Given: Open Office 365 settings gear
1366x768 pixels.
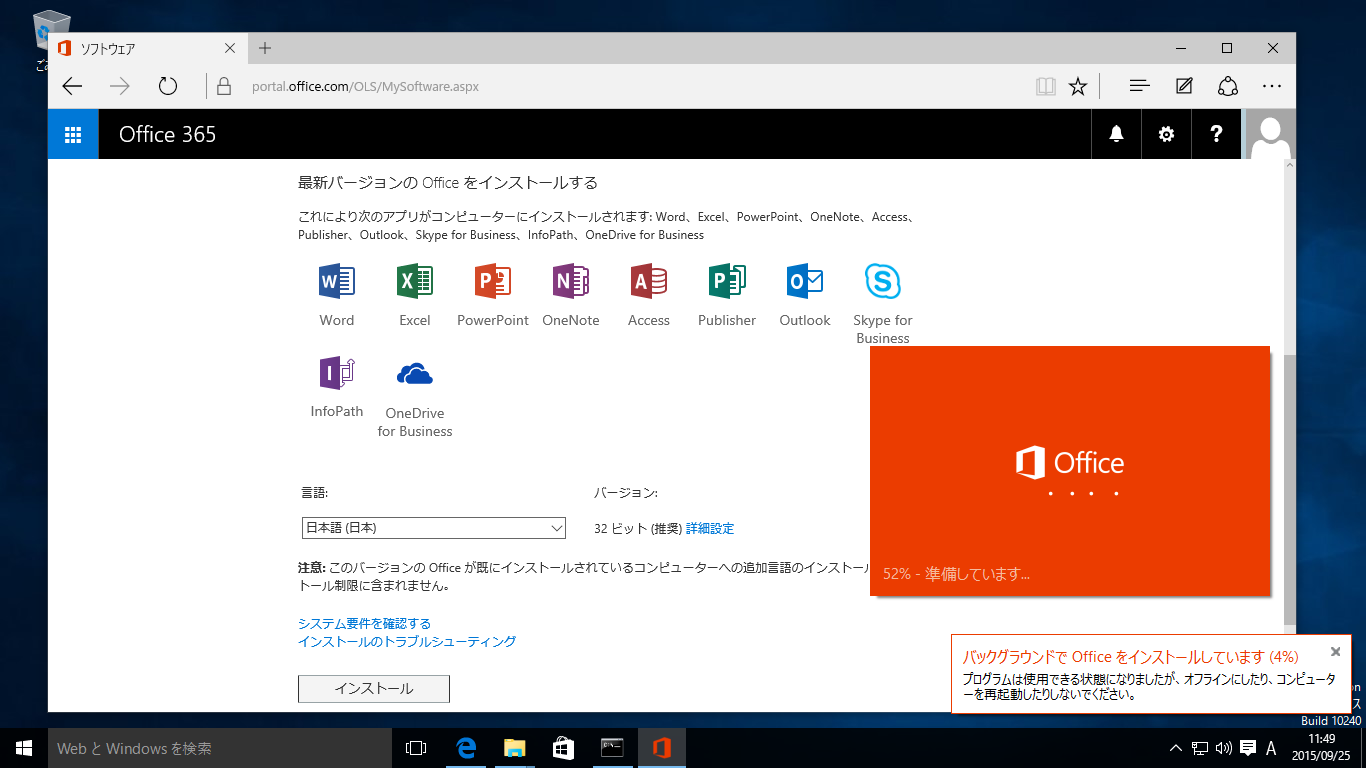Looking at the screenshot, I should 1166,134.
